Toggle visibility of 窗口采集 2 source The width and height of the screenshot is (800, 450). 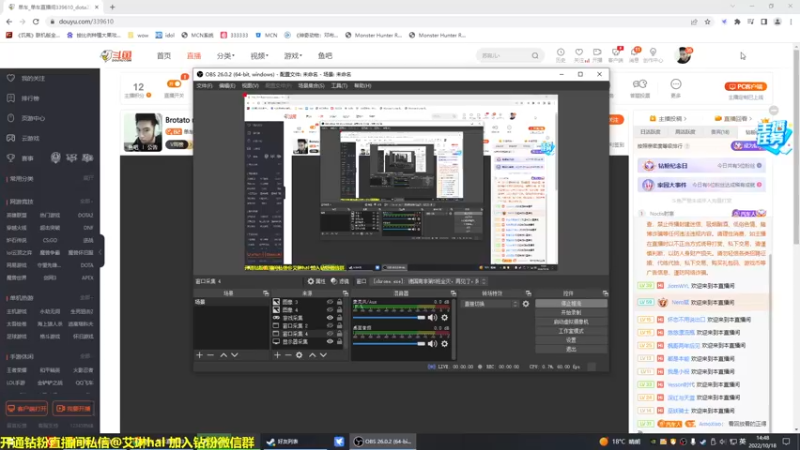click(x=330, y=326)
